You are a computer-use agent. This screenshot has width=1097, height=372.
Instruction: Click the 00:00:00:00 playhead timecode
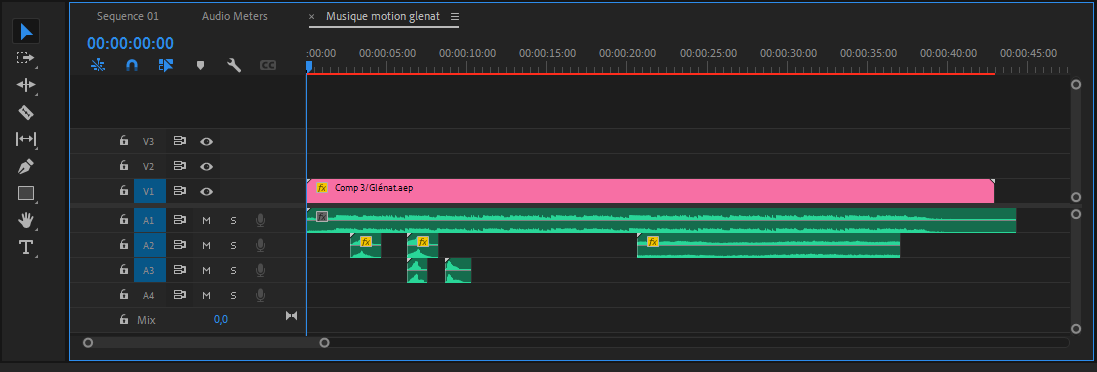click(130, 43)
